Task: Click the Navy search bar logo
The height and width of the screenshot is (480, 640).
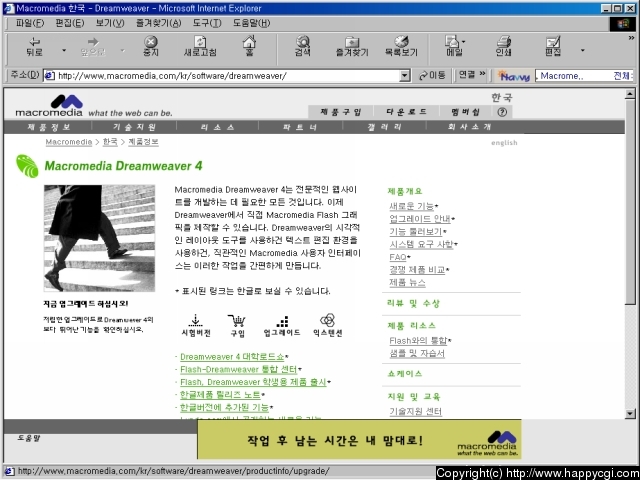Action: coord(514,76)
